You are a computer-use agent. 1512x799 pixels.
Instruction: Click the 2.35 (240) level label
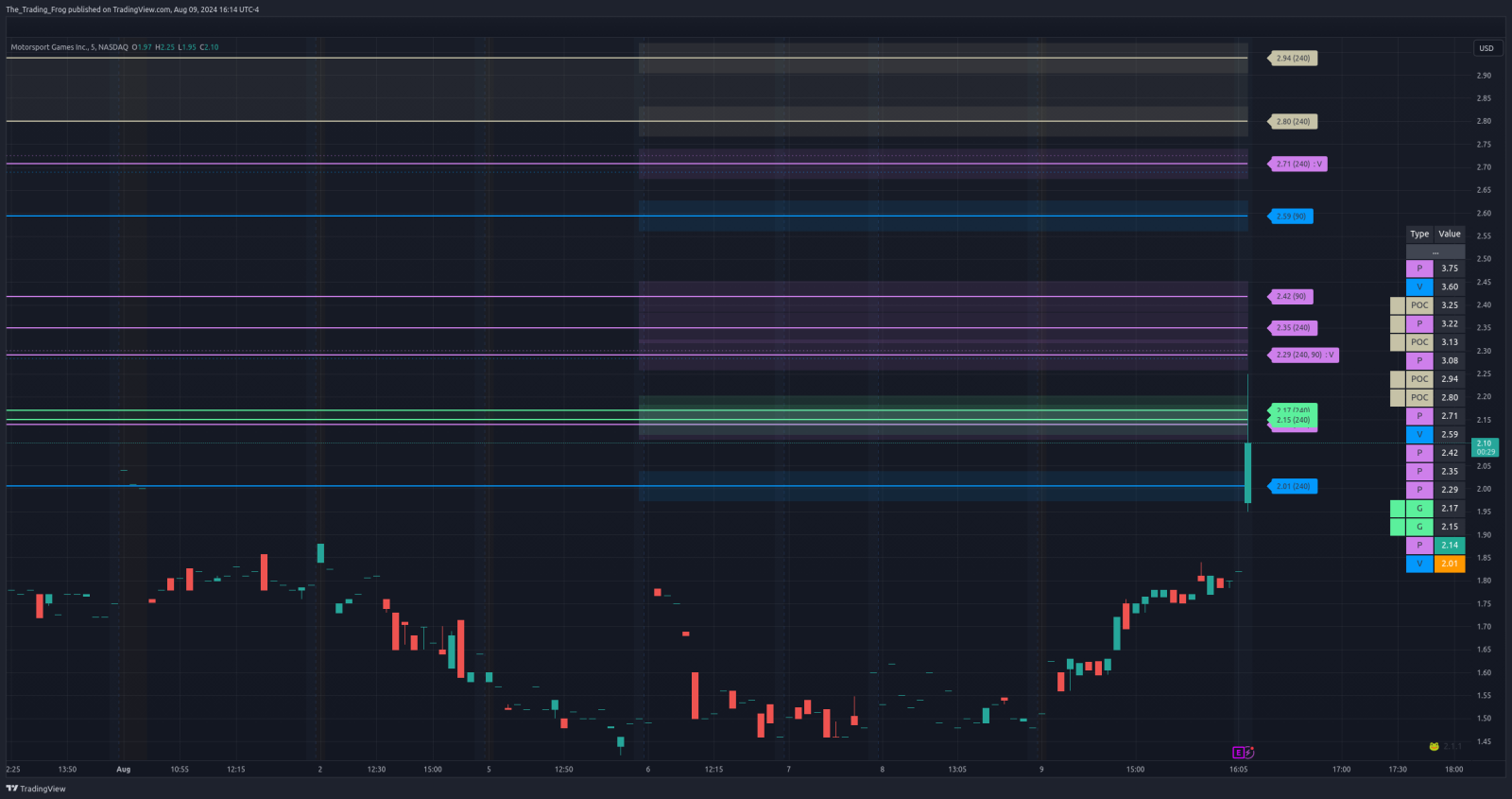click(1293, 328)
